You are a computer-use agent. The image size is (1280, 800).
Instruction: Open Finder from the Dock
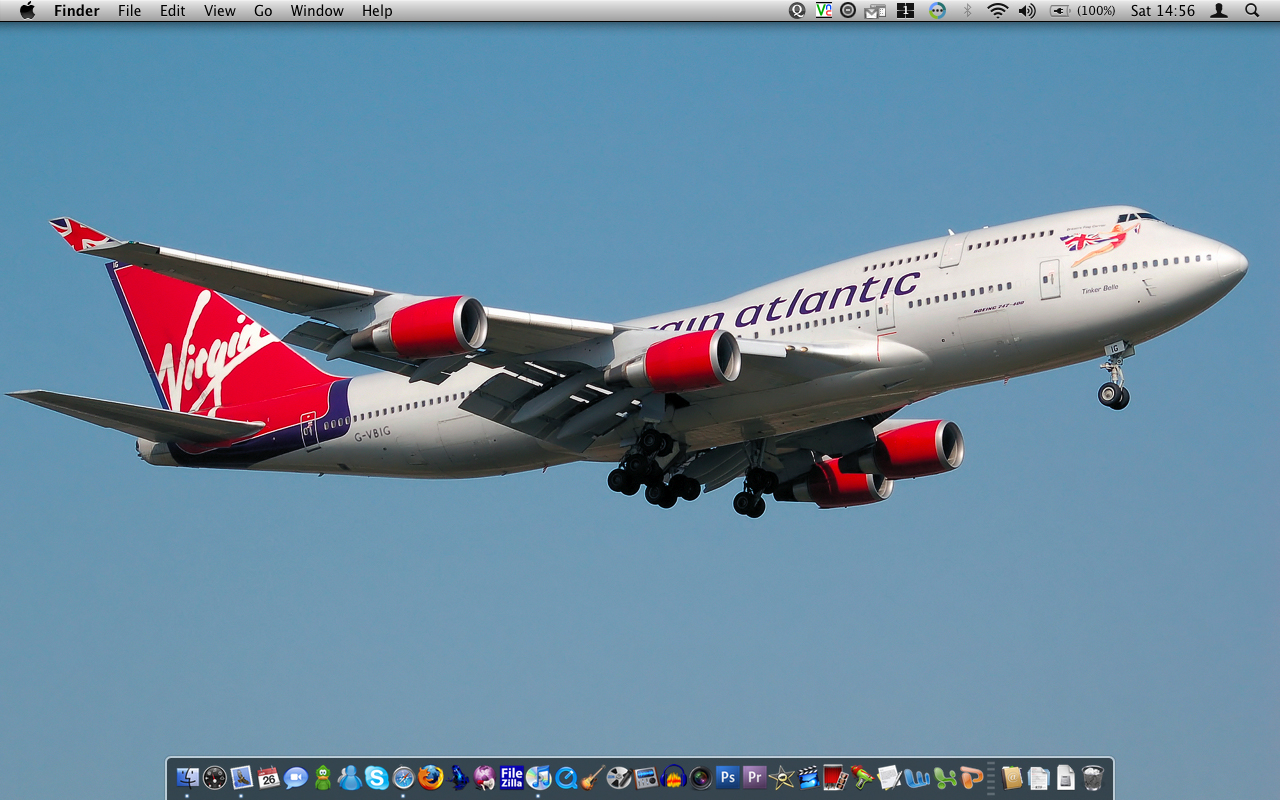click(187, 777)
